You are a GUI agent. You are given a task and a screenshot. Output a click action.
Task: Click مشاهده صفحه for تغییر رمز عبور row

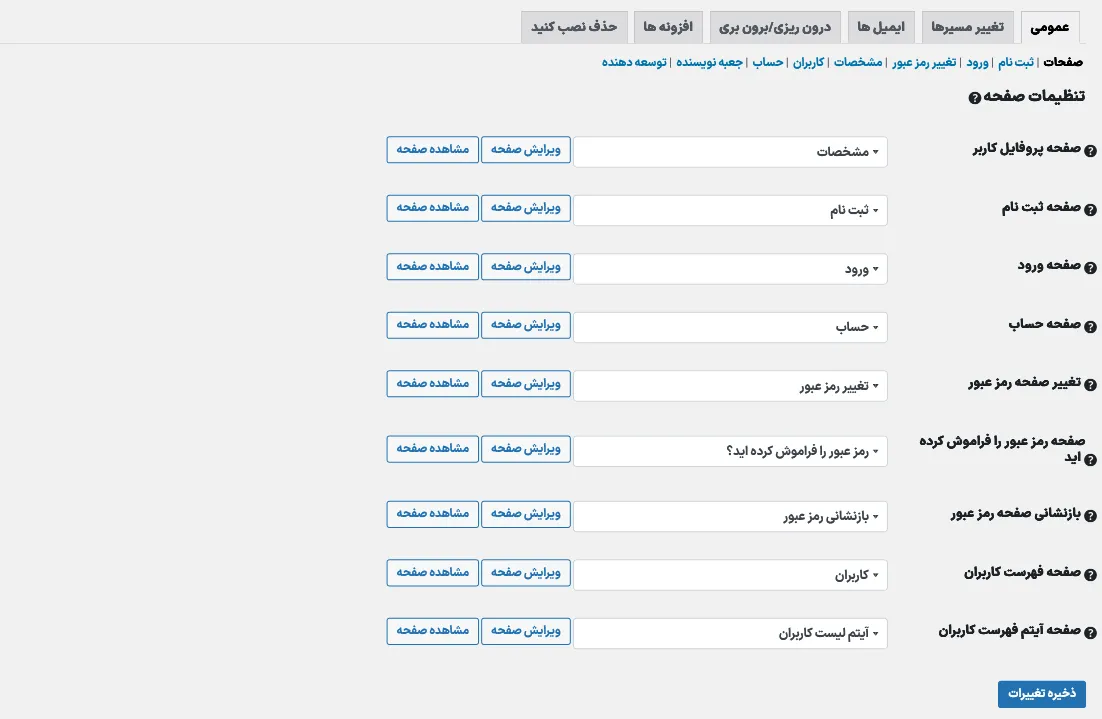(x=432, y=384)
